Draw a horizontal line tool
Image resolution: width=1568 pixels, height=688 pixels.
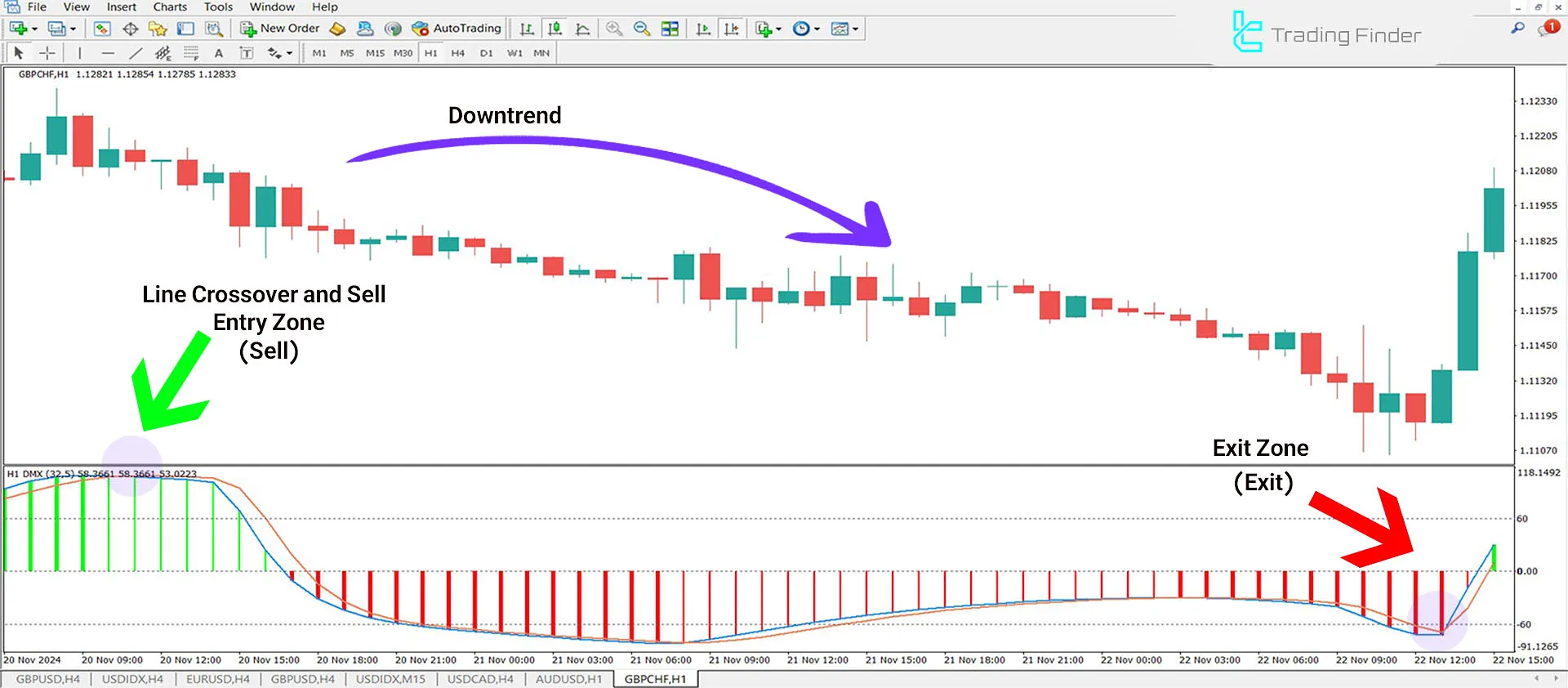[108, 53]
